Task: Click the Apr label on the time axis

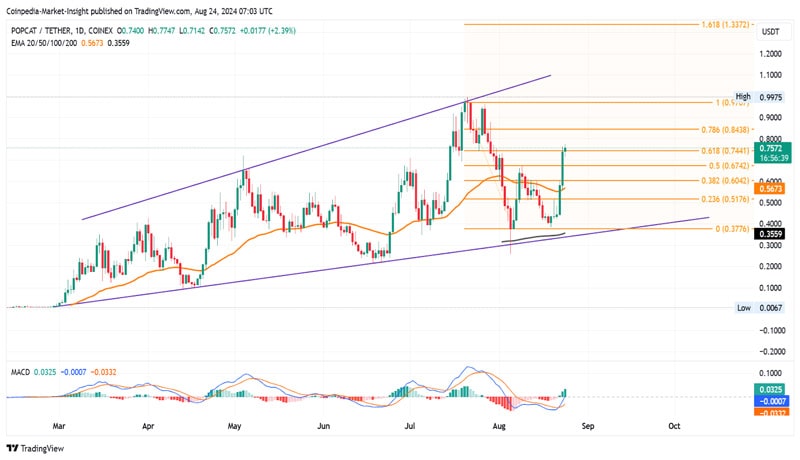Action: point(148,426)
